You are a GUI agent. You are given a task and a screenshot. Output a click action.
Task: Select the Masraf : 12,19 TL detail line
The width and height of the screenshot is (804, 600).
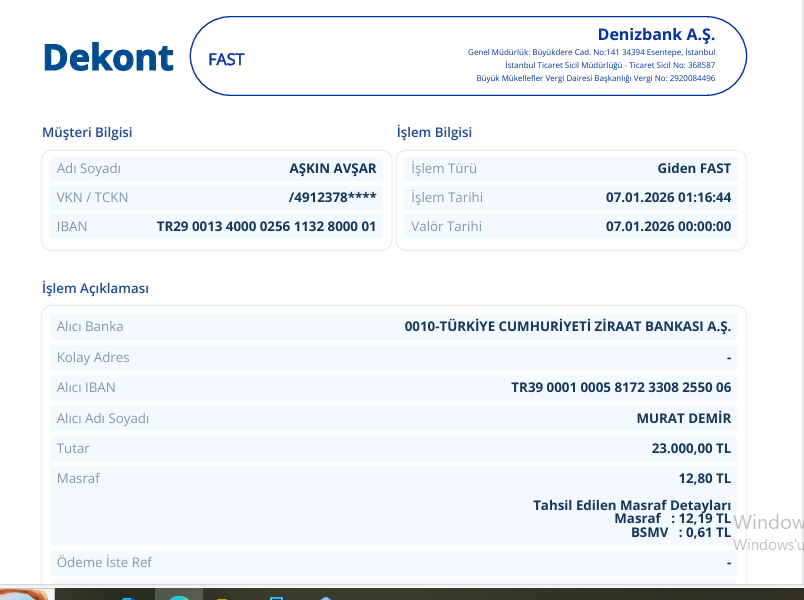pyautogui.click(x=673, y=518)
